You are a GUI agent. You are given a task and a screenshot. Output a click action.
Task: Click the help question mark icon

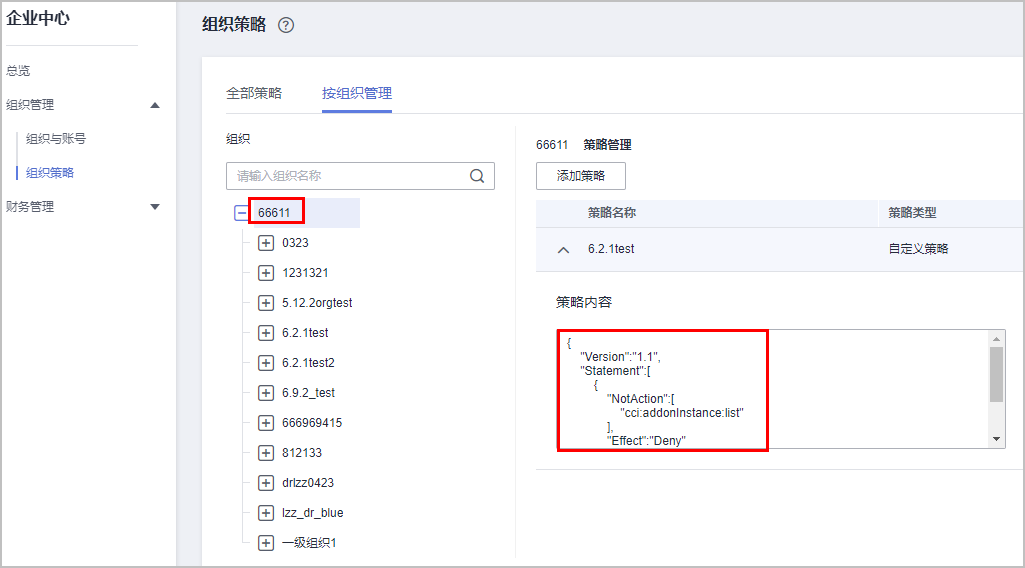286,26
